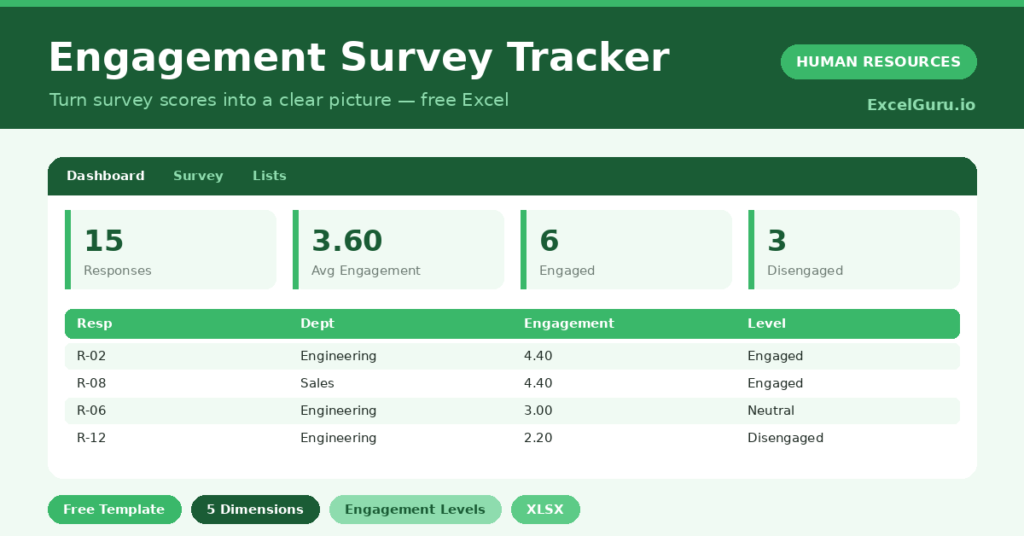The height and width of the screenshot is (536, 1024).
Task: Select the Lists tab
Action: (269, 176)
